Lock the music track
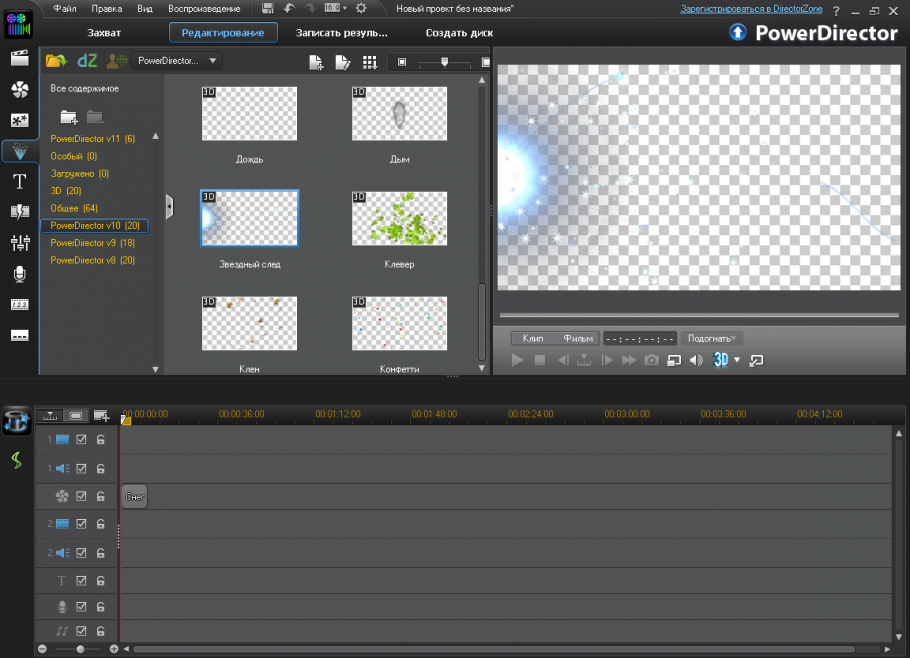This screenshot has height=658, width=910. pyautogui.click(x=101, y=631)
